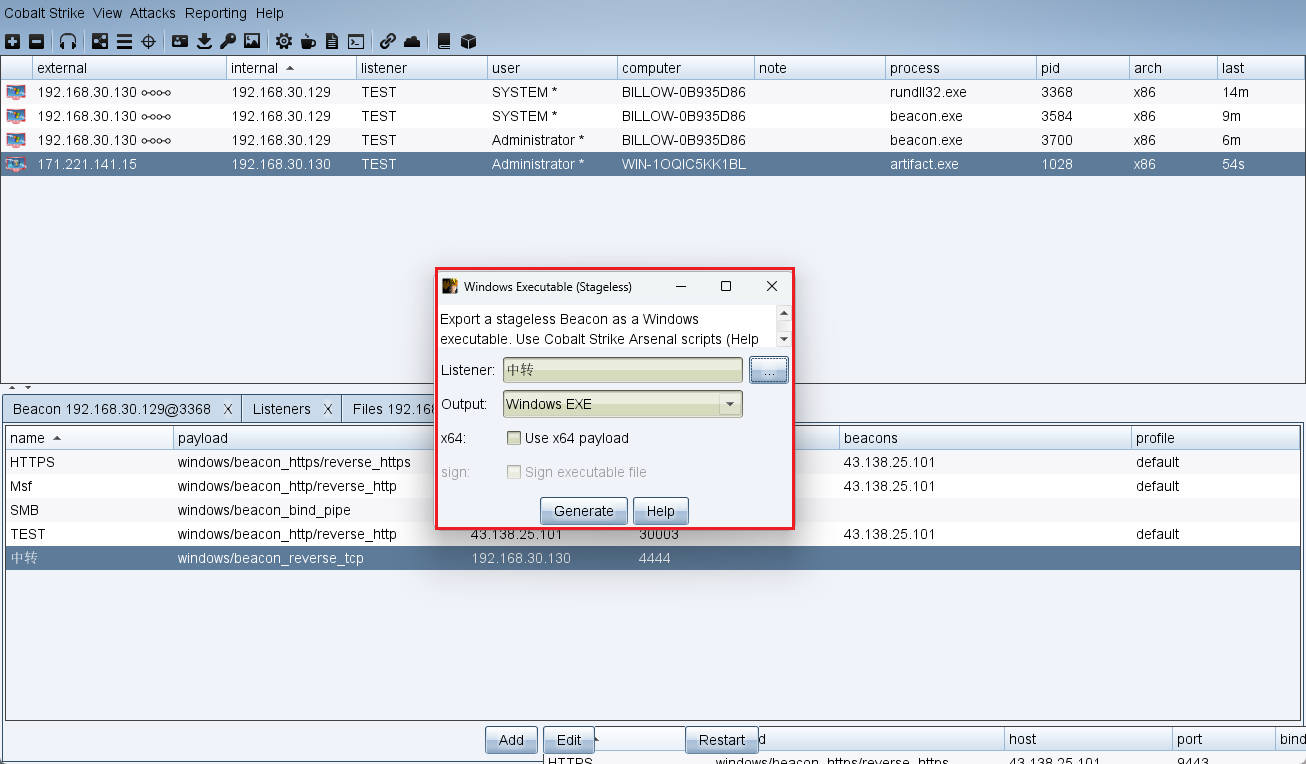Click the Restart listener button
The height and width of the screenshot is (764, 1306).
(x=722, y=740)
